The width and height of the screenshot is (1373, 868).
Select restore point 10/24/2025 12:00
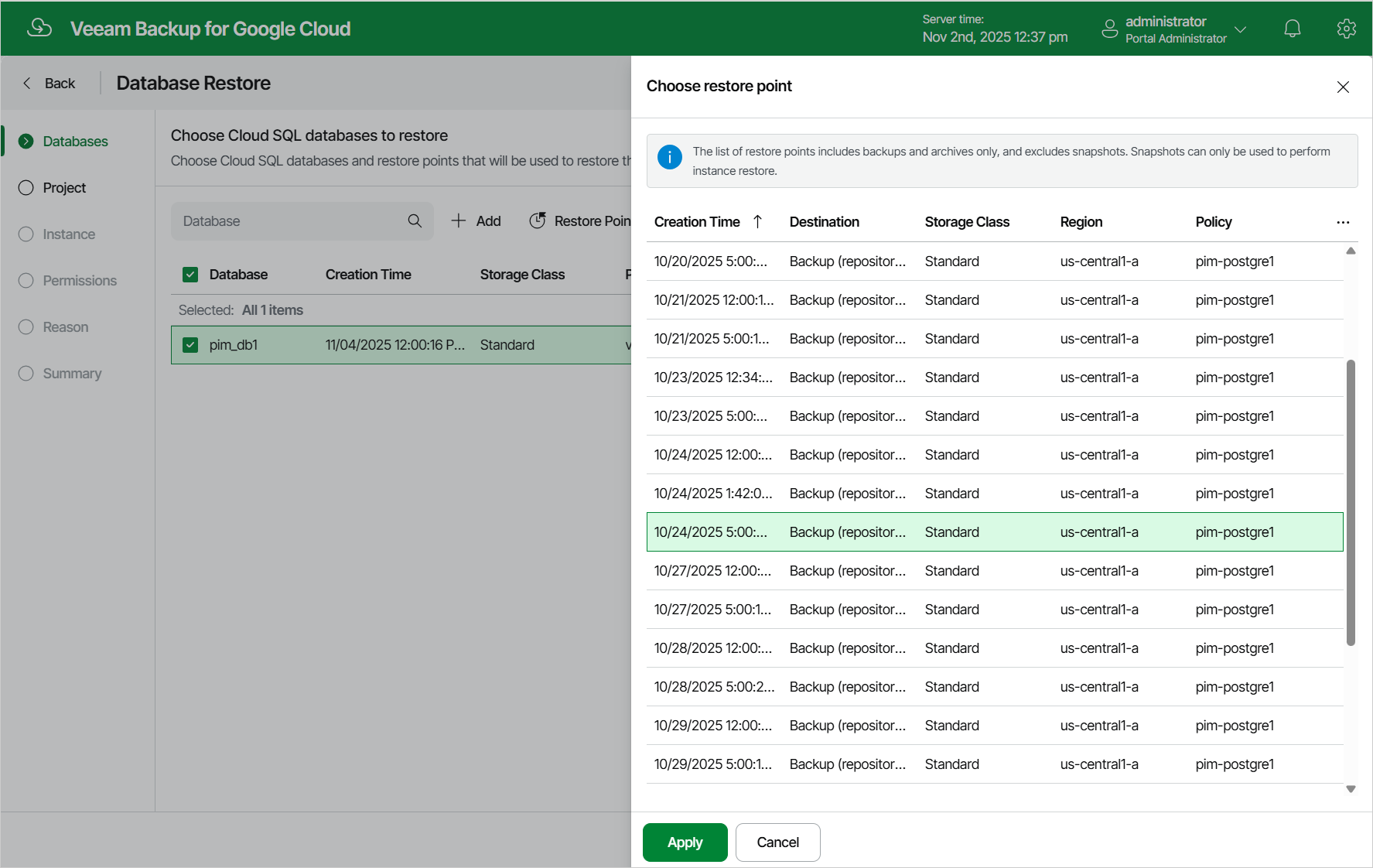[995, 455]
